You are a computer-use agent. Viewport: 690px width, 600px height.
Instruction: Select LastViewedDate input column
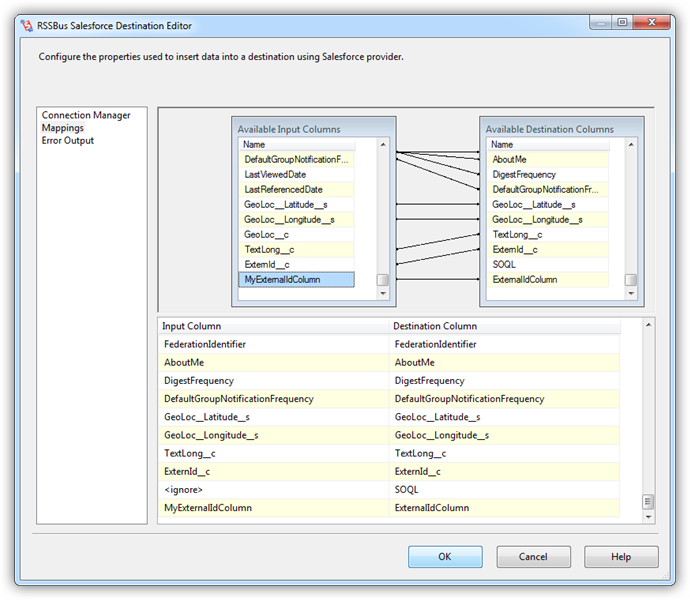click(297, 174)
